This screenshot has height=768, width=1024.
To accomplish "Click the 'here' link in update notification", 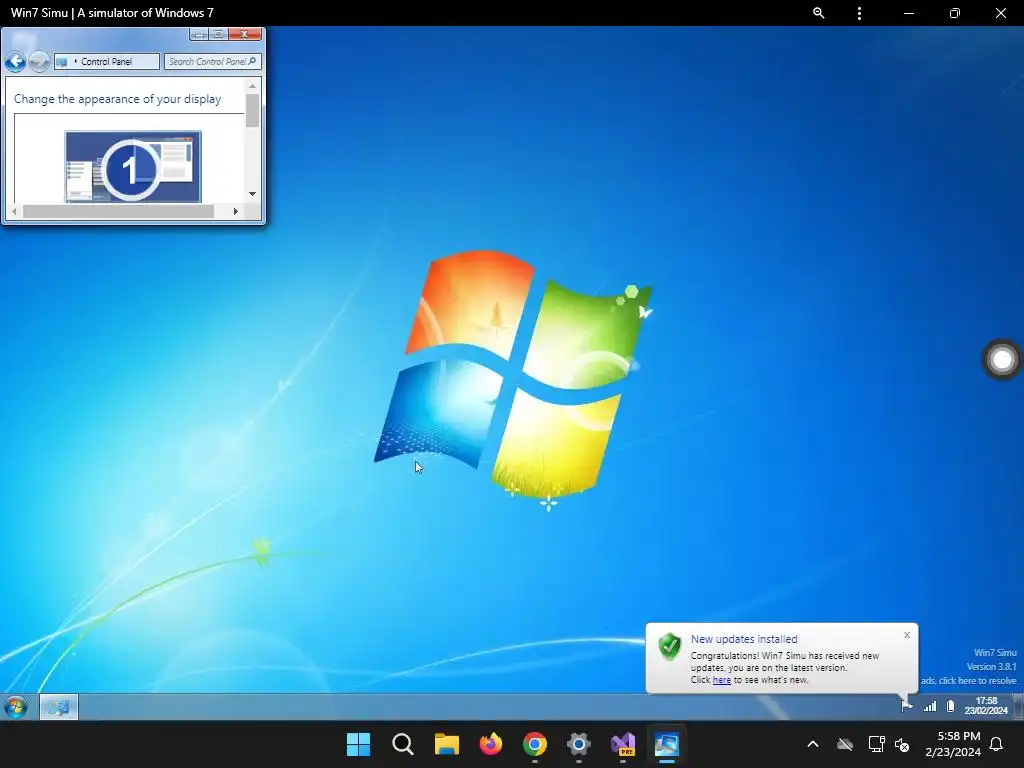I will click(722, 680).
